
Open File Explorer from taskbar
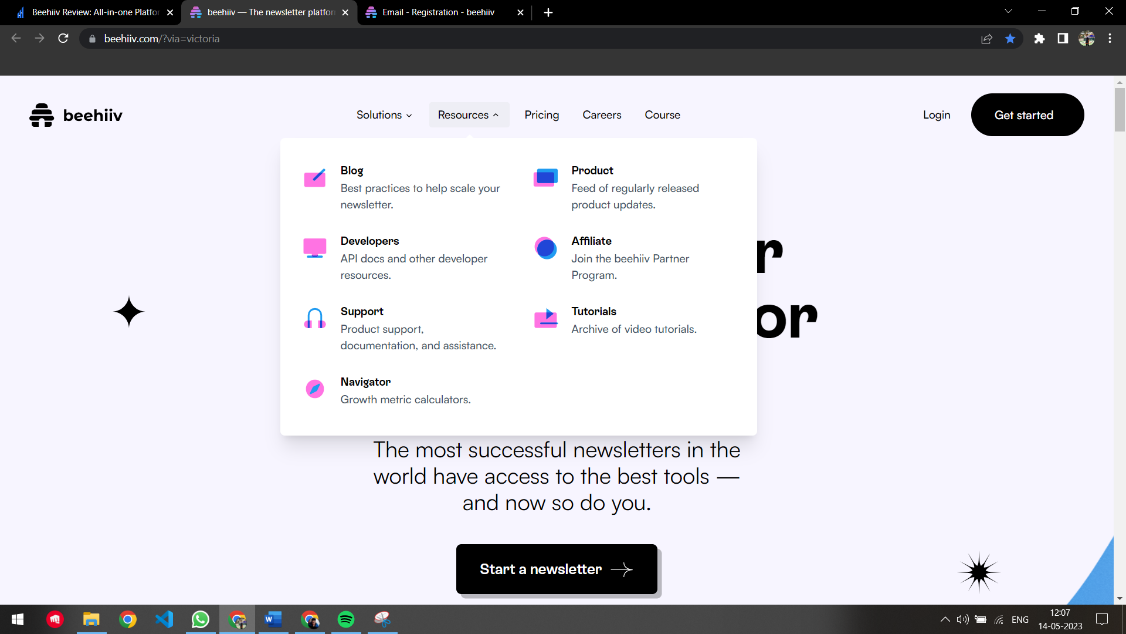pyautogui.click(x=91, y=619)
